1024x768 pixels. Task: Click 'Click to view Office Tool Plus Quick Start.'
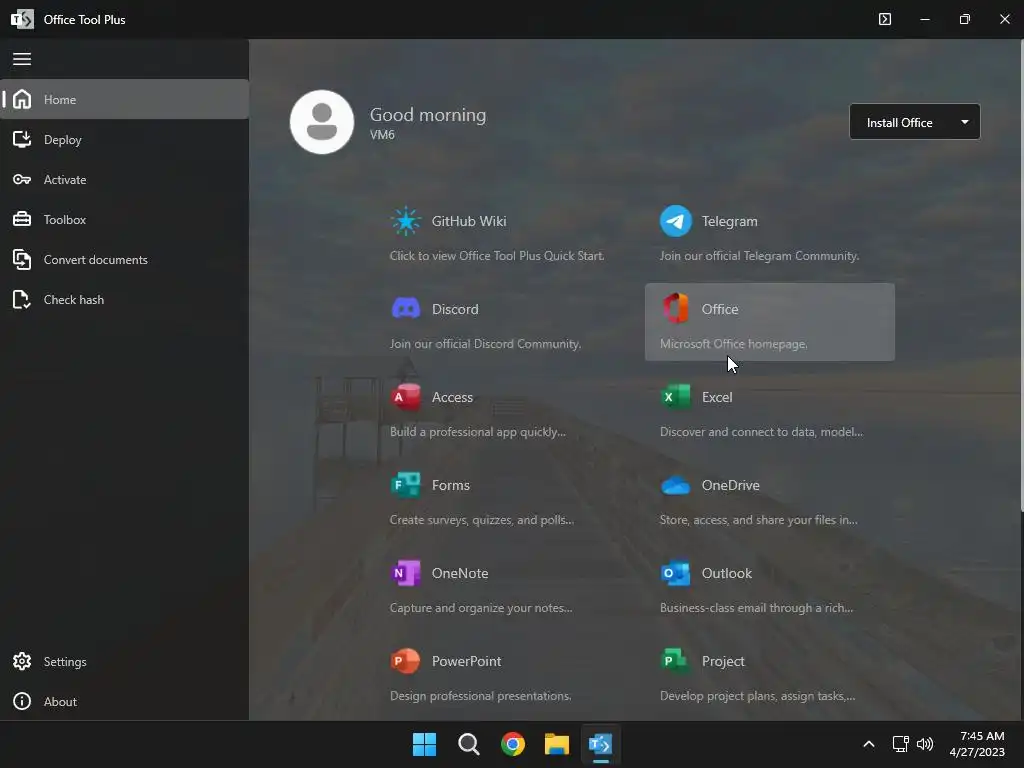[497, 255]
